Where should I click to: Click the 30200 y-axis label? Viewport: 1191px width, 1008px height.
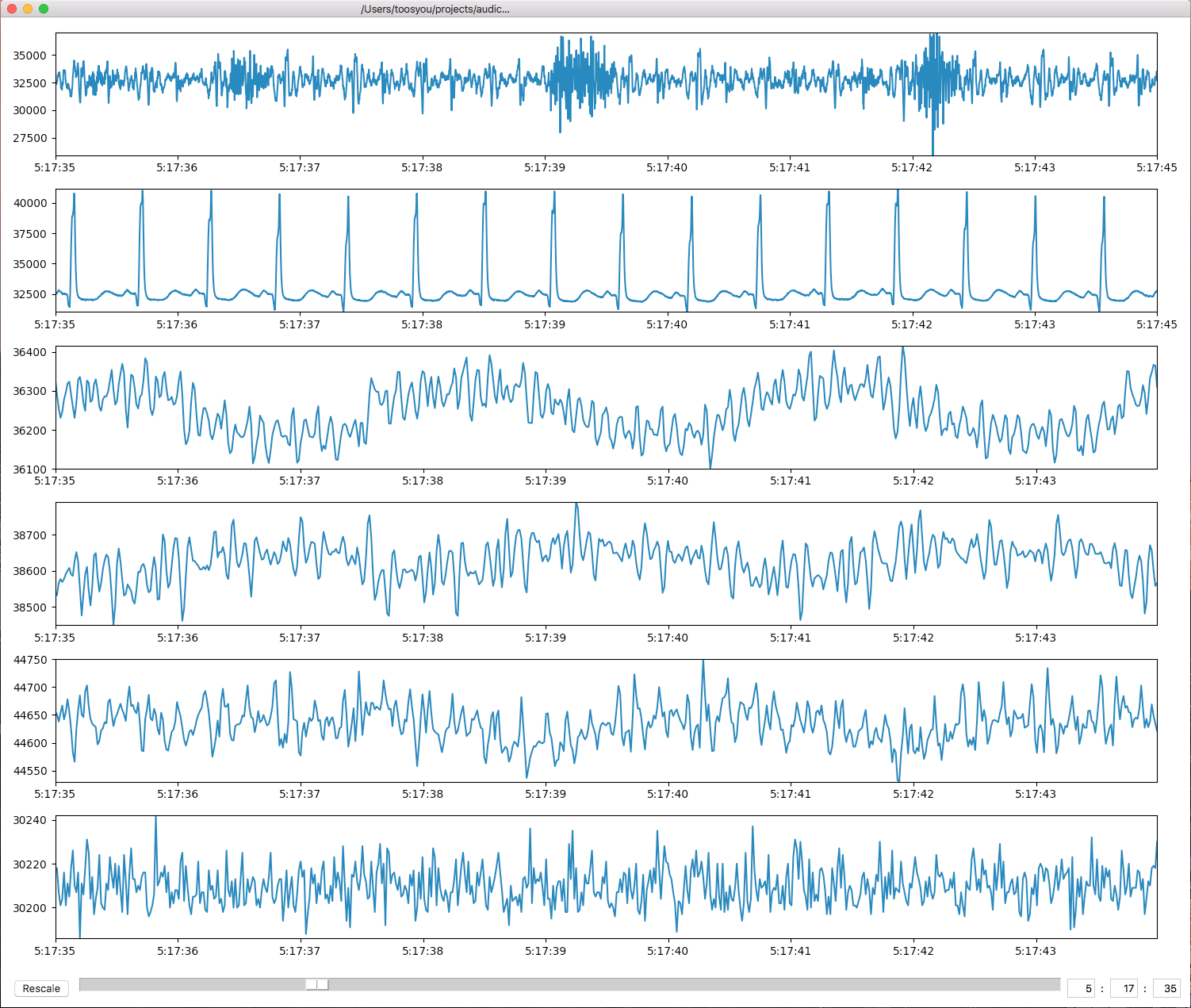click(x=30, y=908)
